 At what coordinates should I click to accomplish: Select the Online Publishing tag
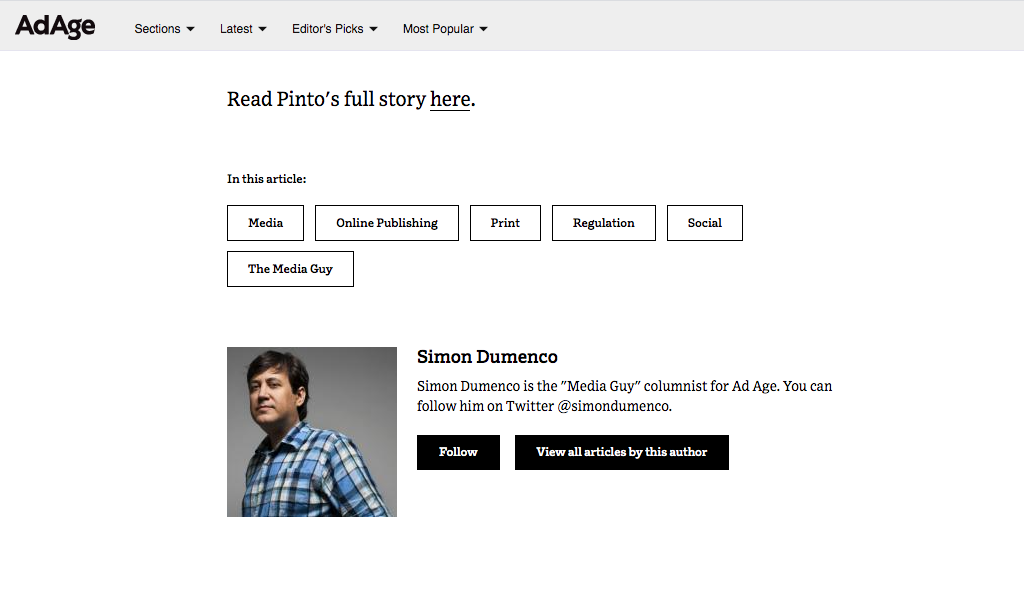click(x=387, y=223)
